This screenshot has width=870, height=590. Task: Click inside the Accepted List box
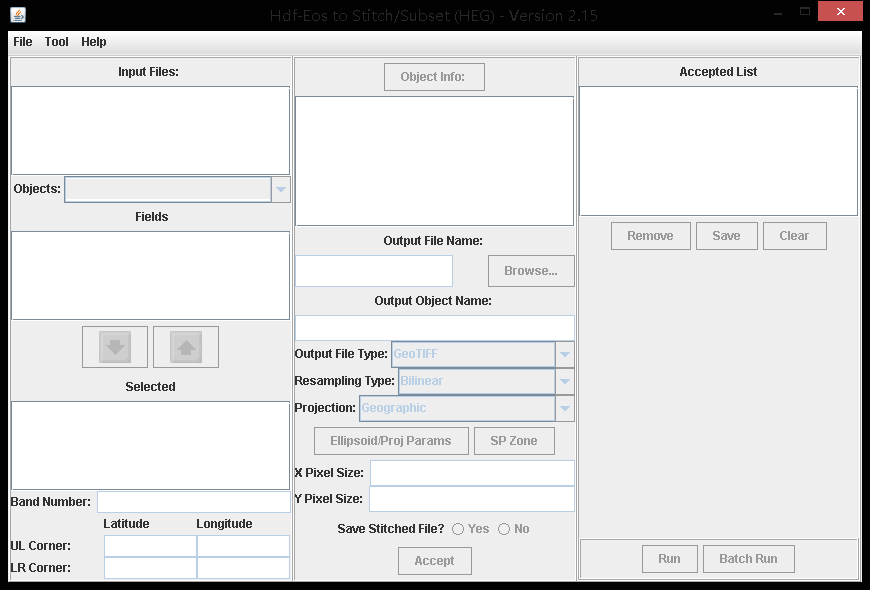[719, 150]
